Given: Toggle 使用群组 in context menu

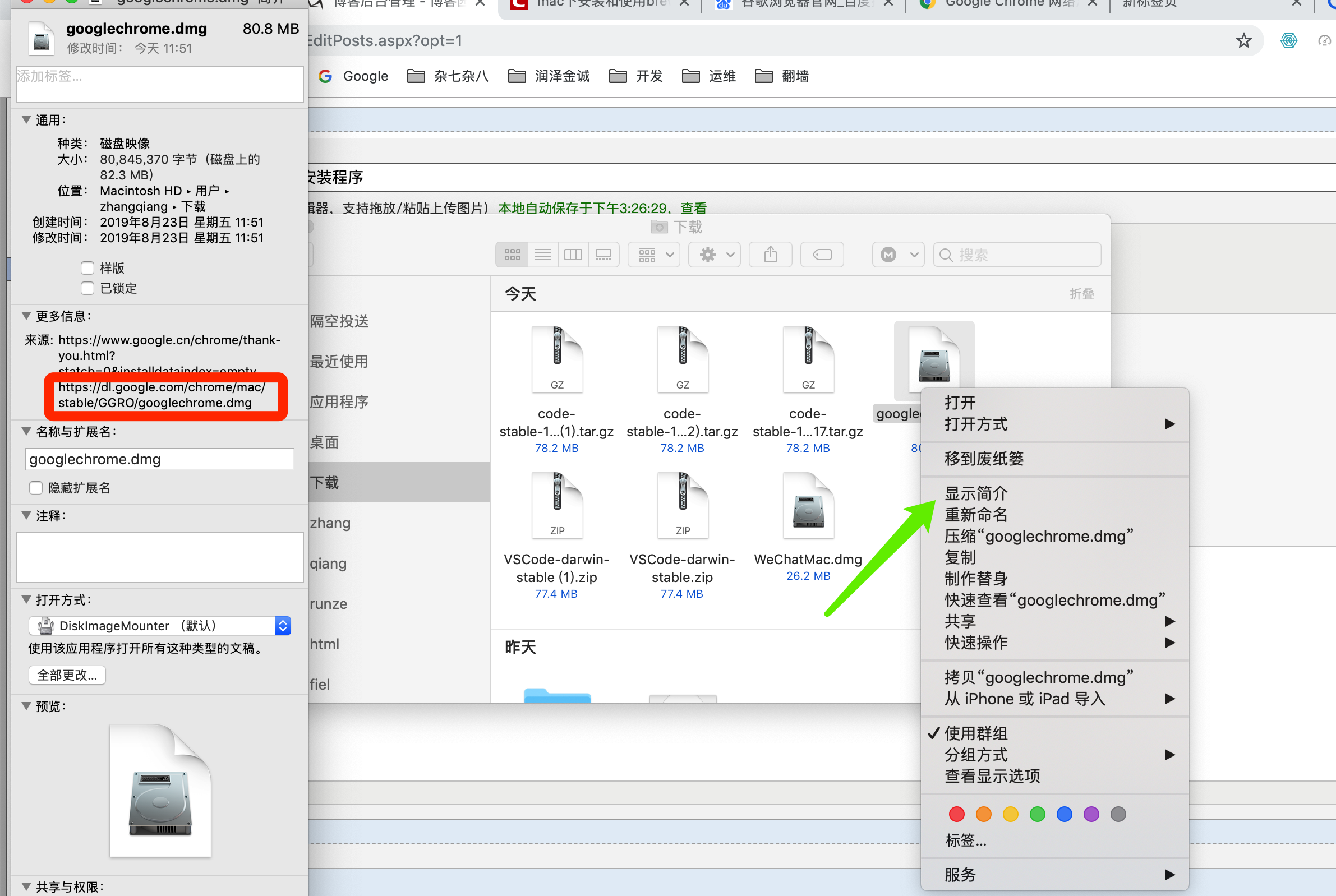Looking at the screenshot, I should (x=976, y=733).
